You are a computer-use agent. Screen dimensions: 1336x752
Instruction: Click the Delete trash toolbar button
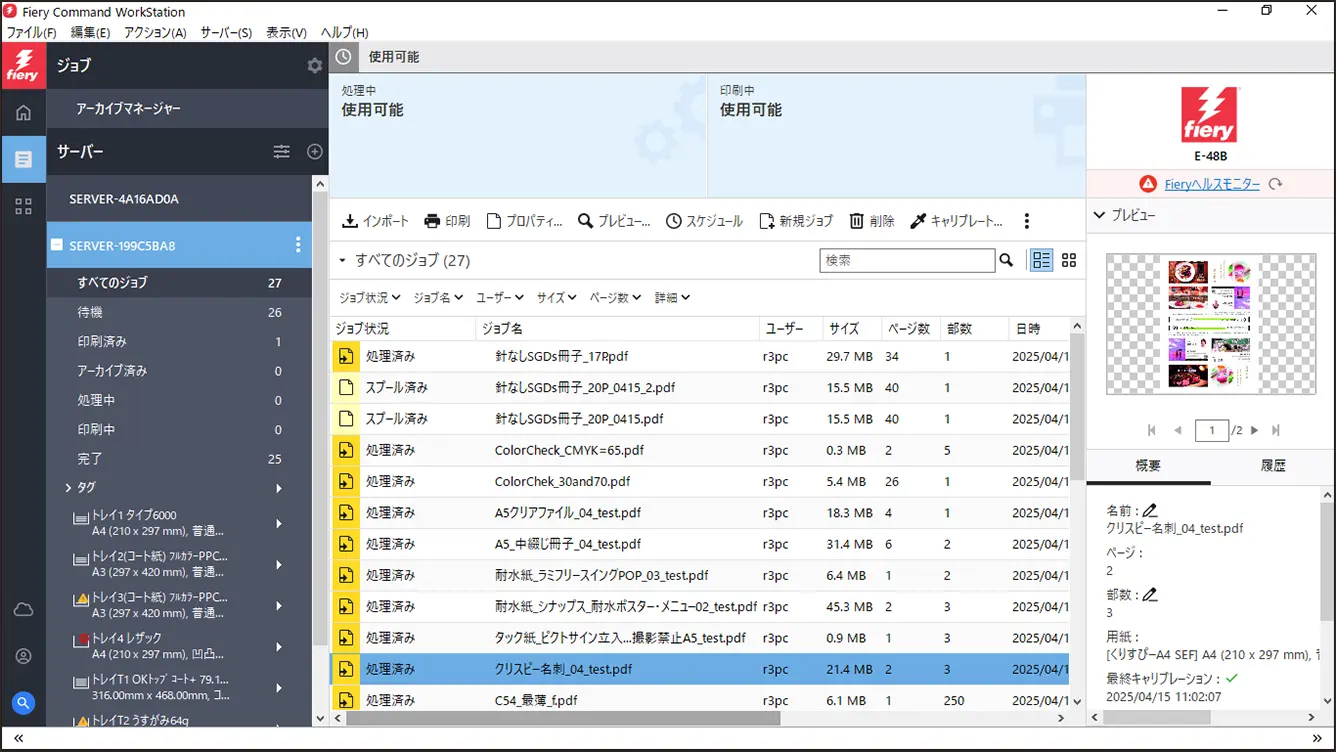click(x=872, y=221)
